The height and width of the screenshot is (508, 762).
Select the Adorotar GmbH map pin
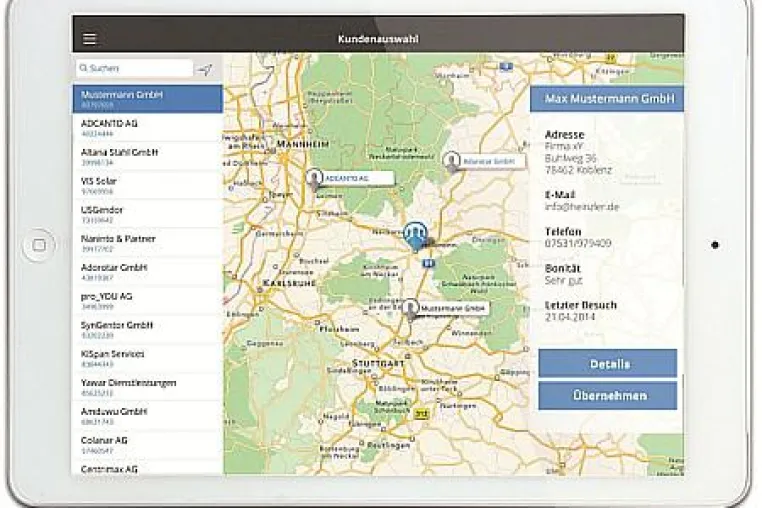click(451, 162)
